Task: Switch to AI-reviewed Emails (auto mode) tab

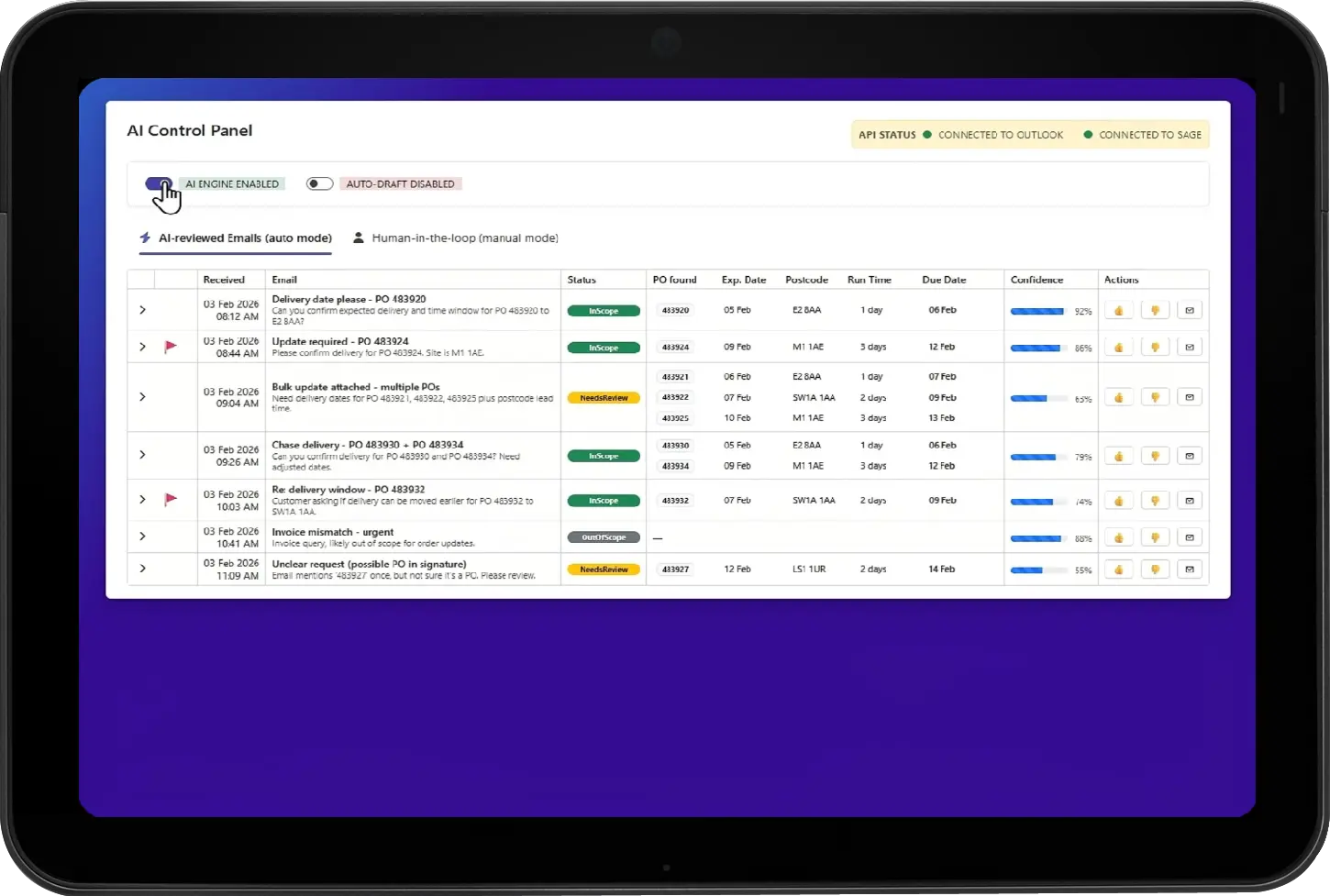Action: (x=236, y=238)
